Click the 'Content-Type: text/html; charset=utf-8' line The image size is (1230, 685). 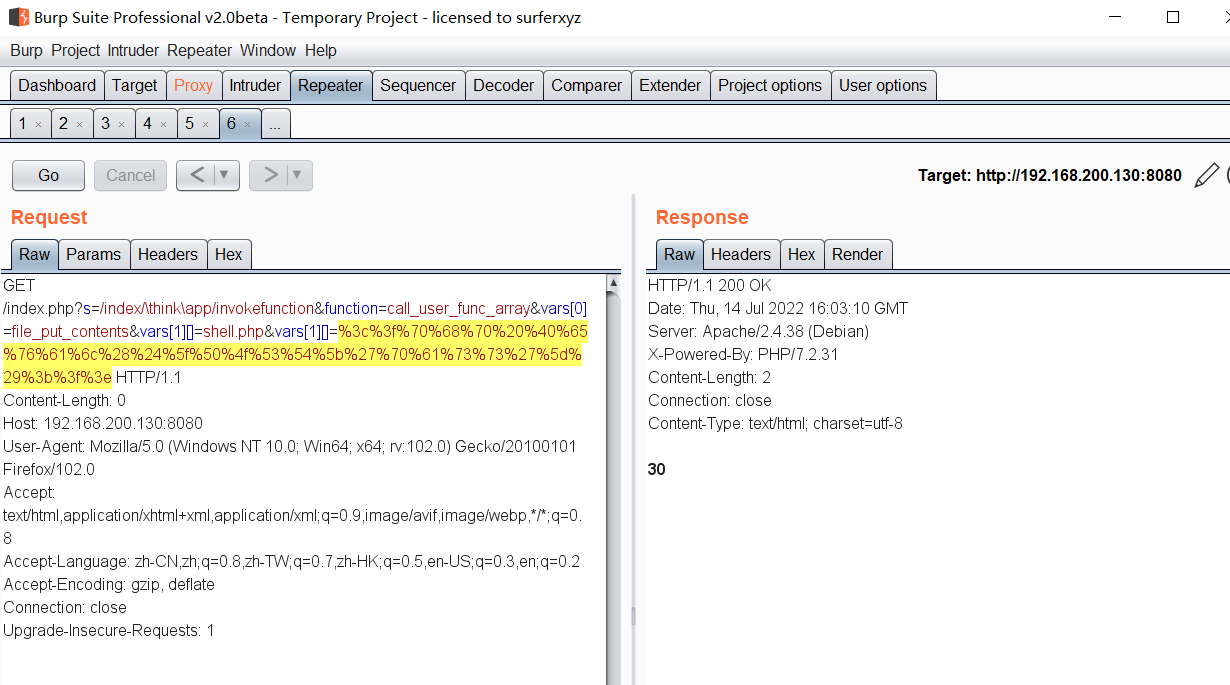[x=776, y=423]
